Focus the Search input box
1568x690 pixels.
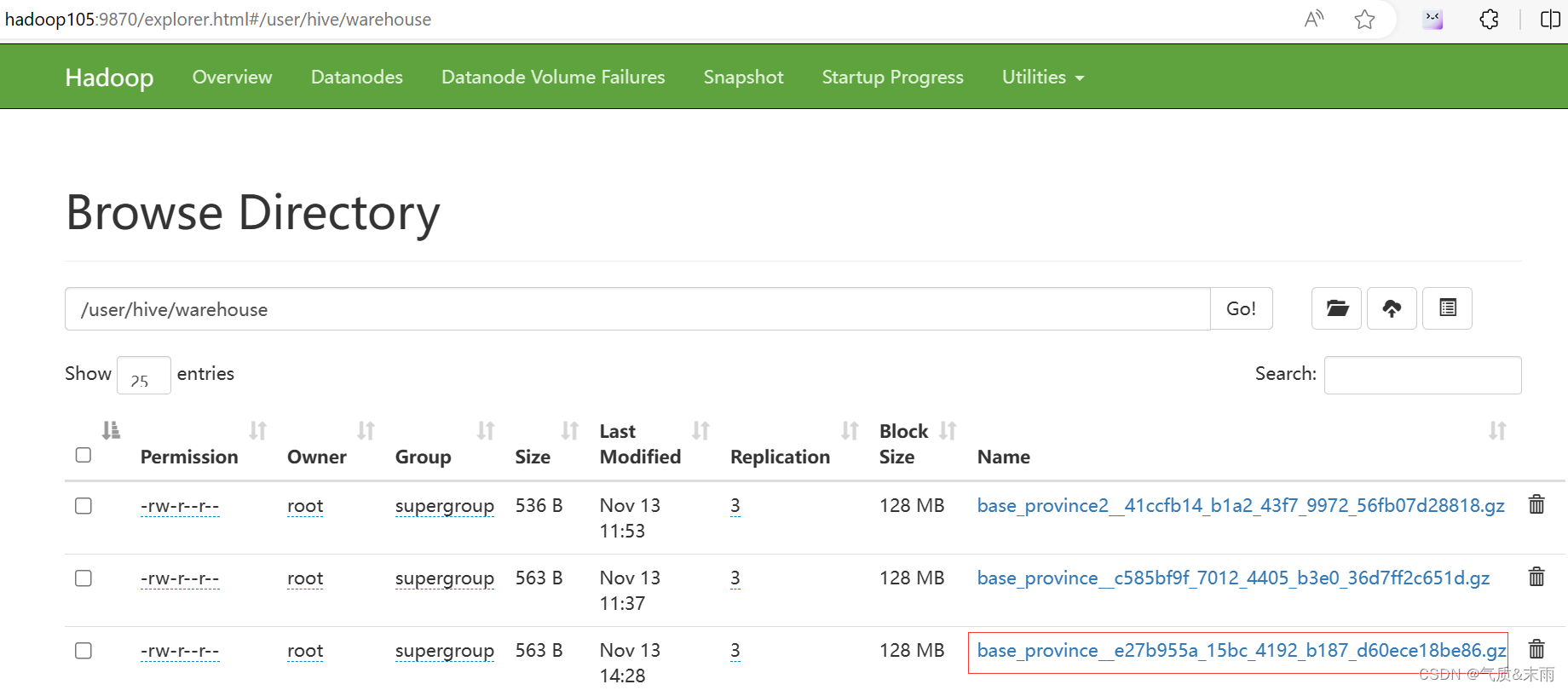coord(1422,375)
